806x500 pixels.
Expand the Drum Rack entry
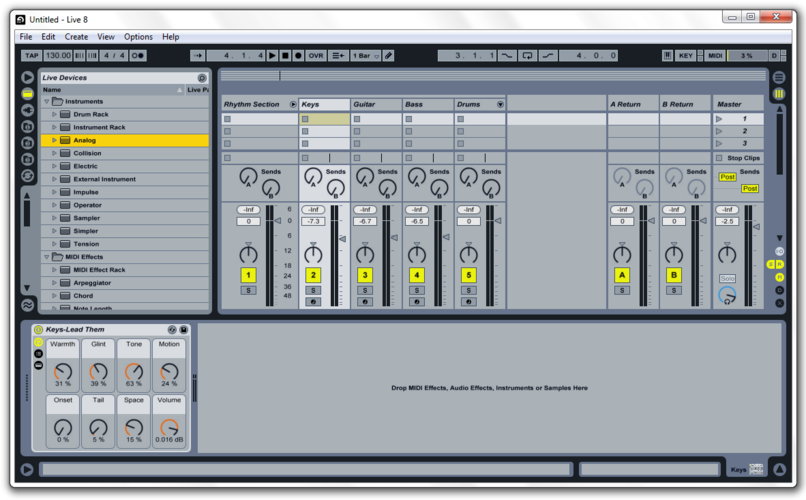pos(54,114)
